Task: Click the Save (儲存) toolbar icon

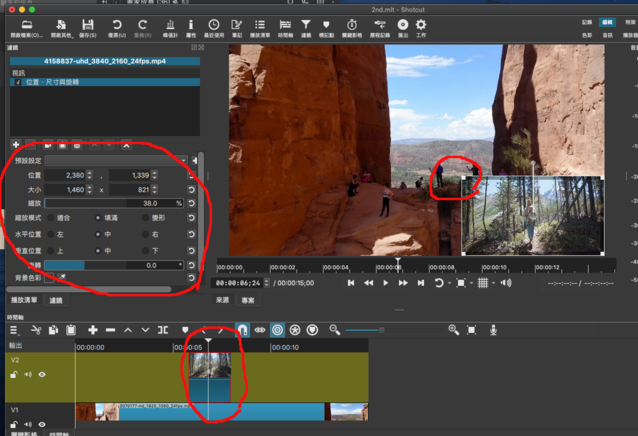Action: (88, 25)
